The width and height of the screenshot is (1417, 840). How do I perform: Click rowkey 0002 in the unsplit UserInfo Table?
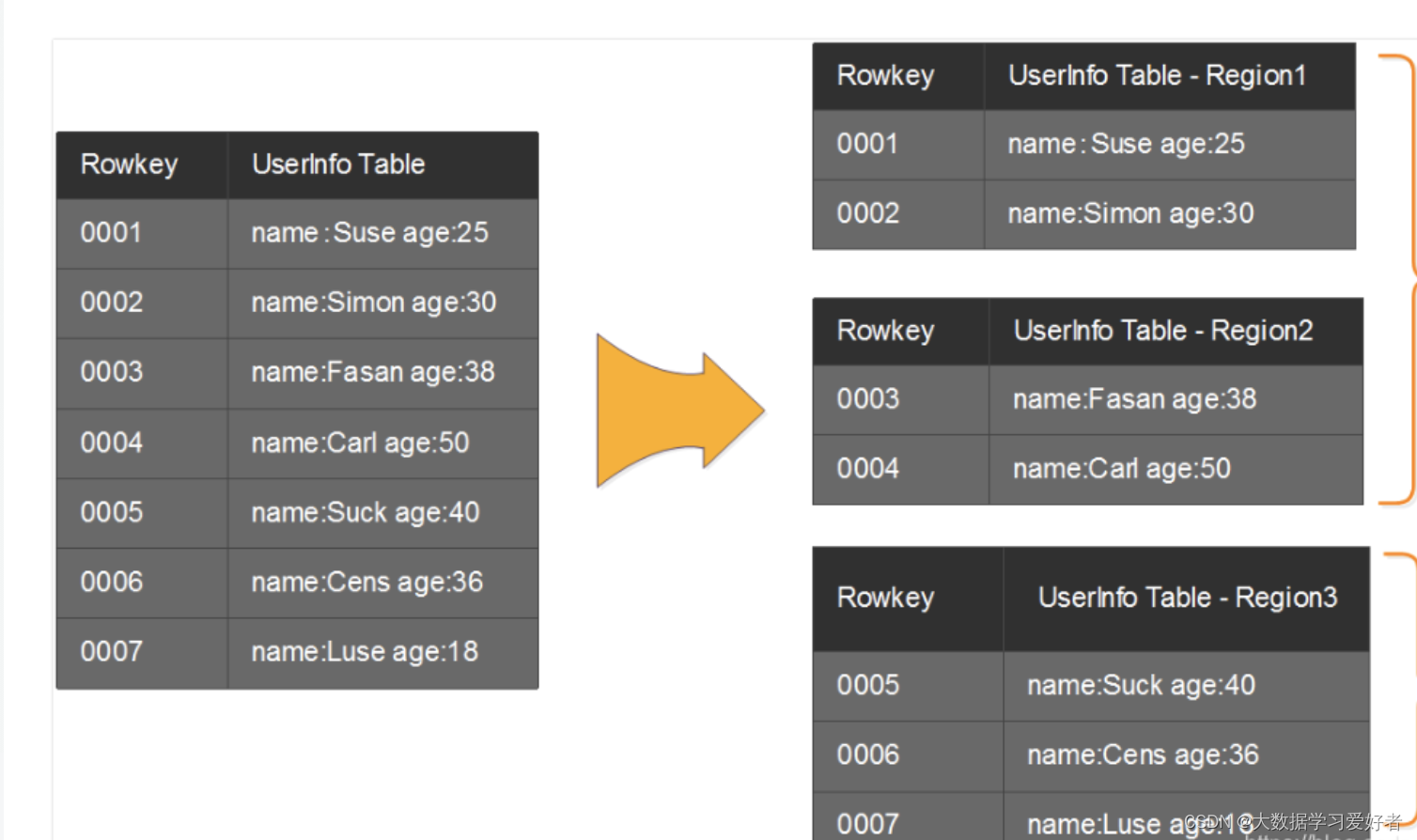(x=112, y=303)
